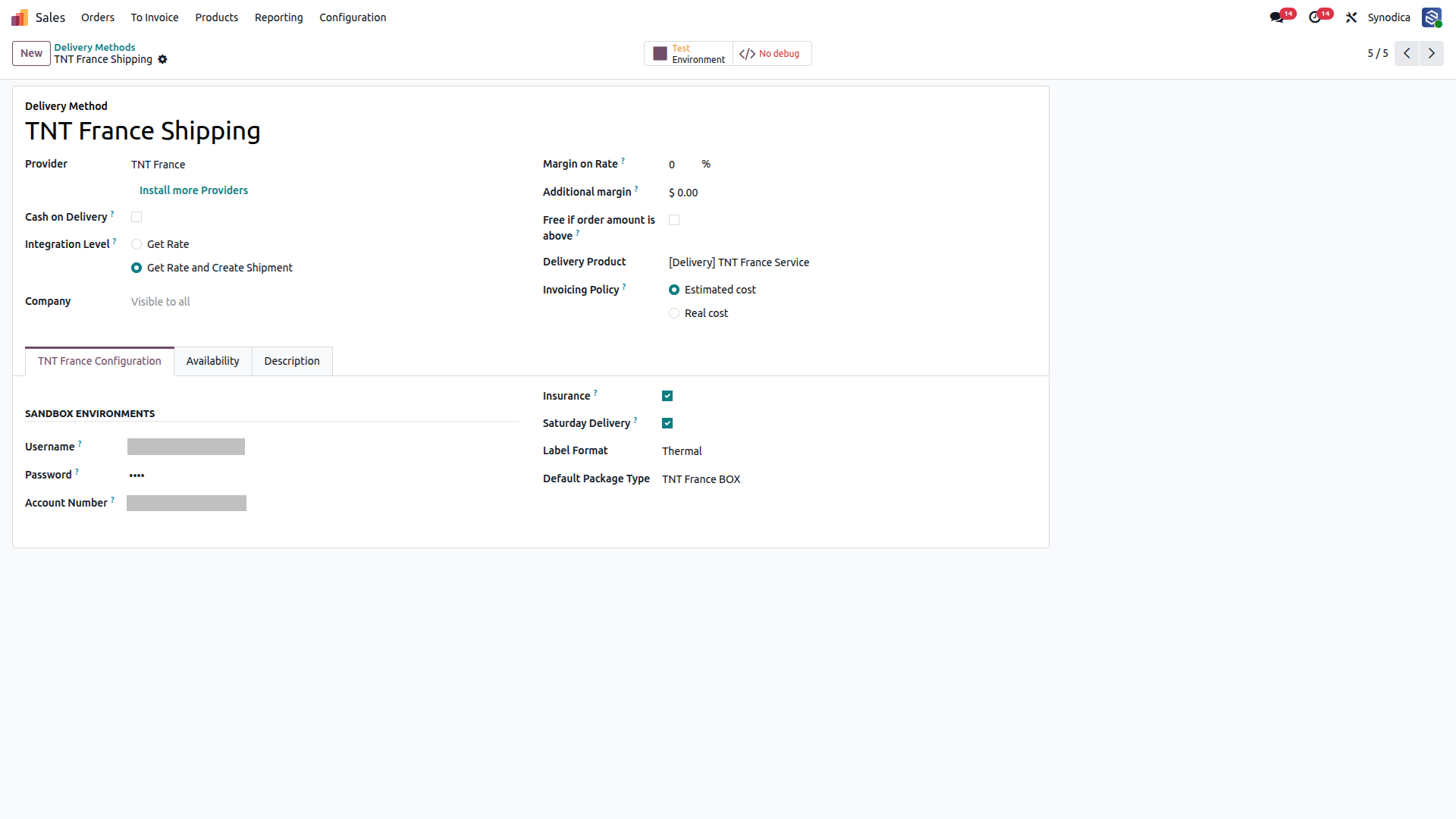Open the activities clock icon

coord(1315,17)
